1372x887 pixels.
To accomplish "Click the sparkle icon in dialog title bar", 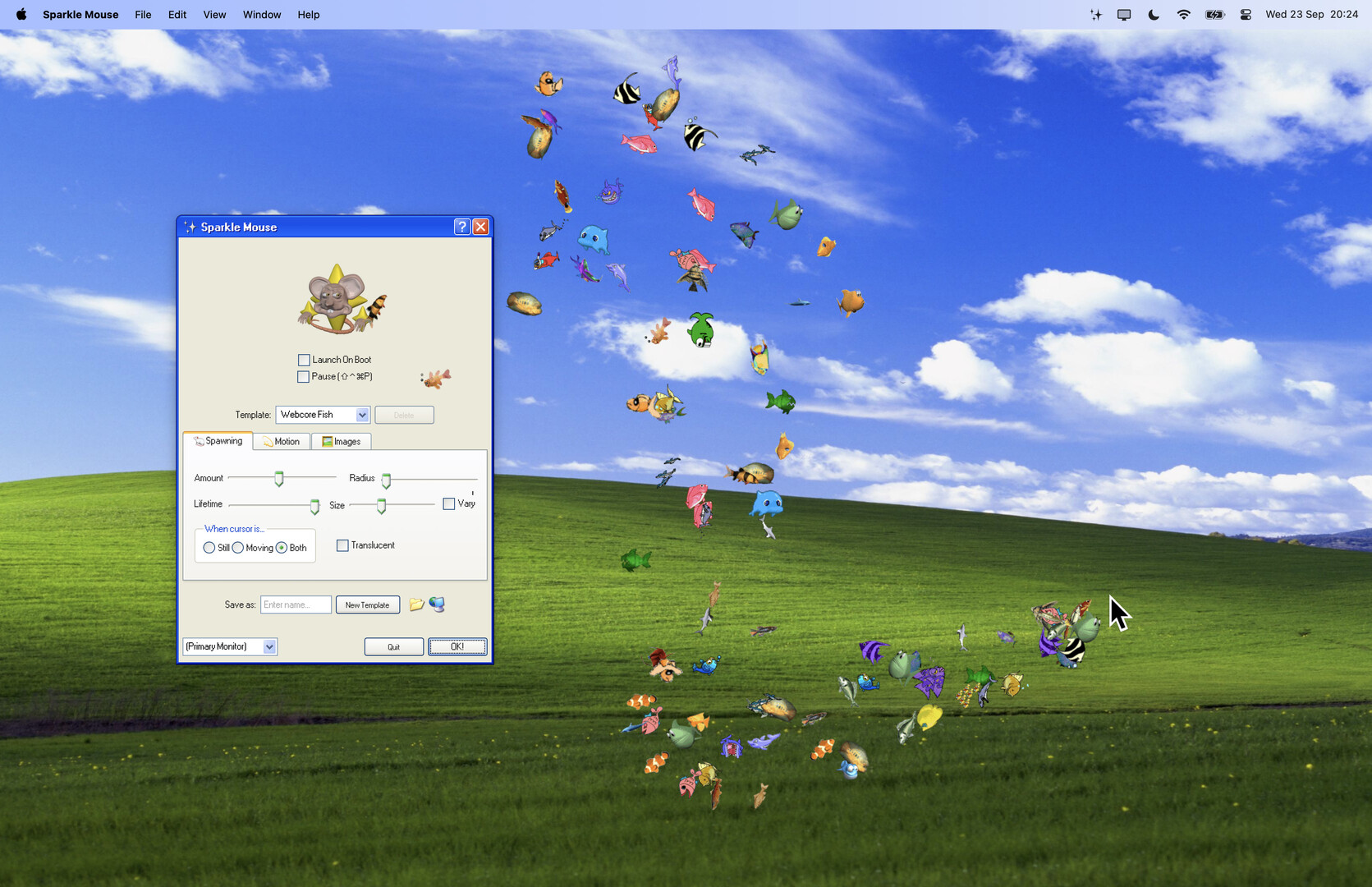I will point(190,227).
